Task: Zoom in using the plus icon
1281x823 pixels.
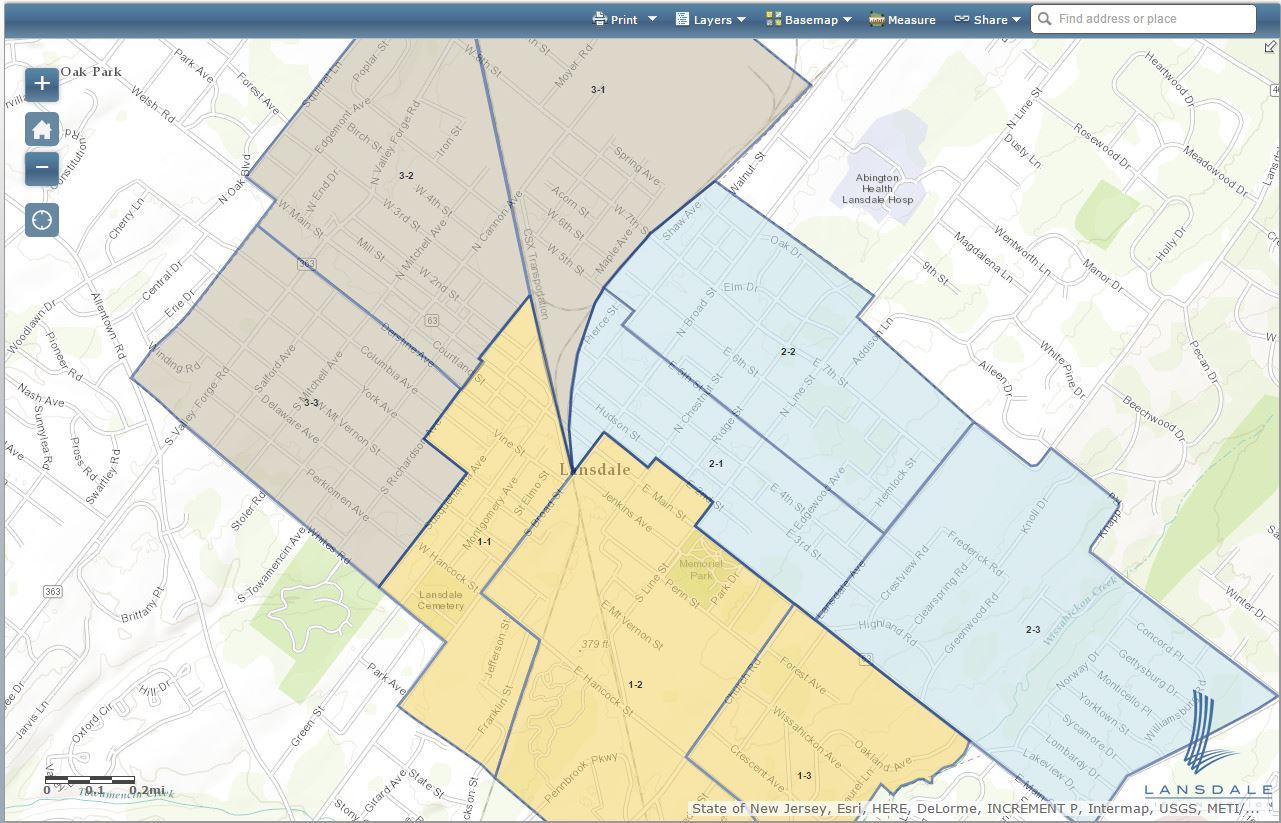Action: pos(41,84)
